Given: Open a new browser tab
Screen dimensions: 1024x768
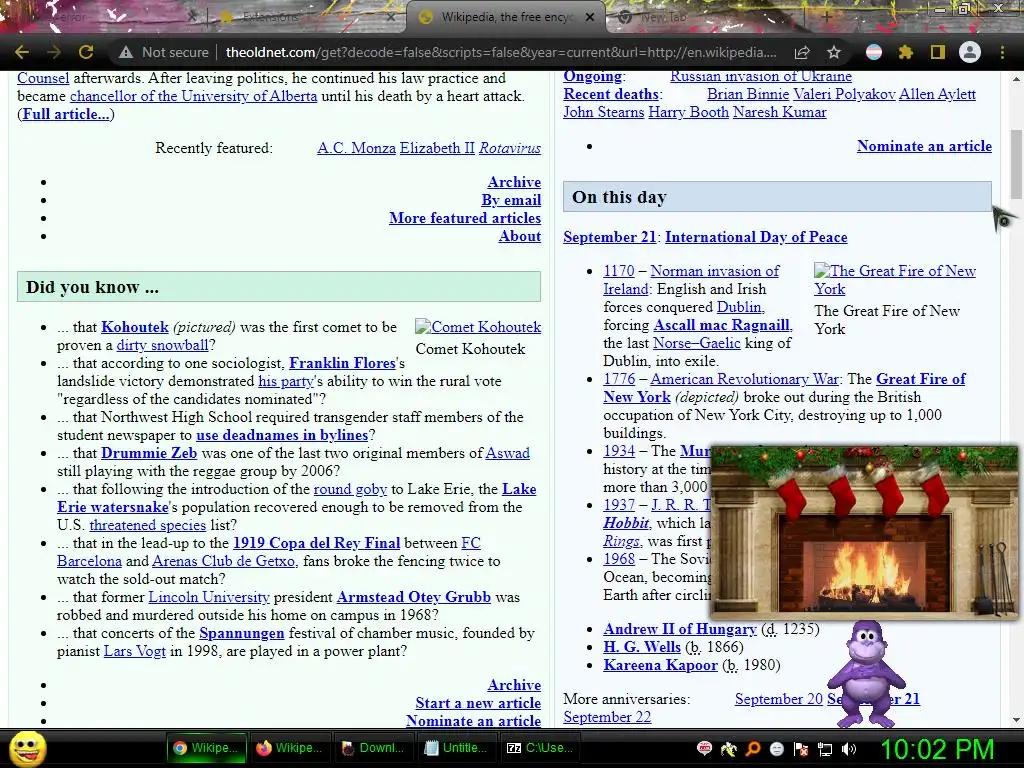Looking at the screenshot, I should click(825, 17).
